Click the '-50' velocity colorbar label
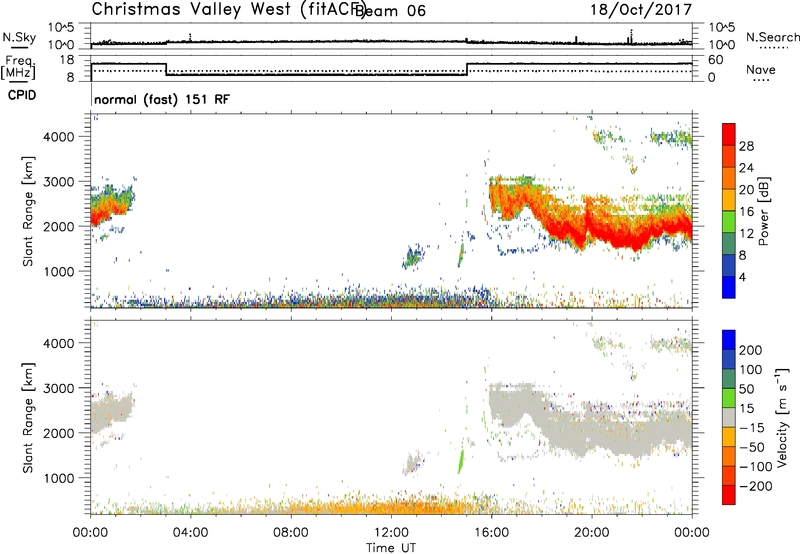 pyautogui.click(x=752, y=447)
